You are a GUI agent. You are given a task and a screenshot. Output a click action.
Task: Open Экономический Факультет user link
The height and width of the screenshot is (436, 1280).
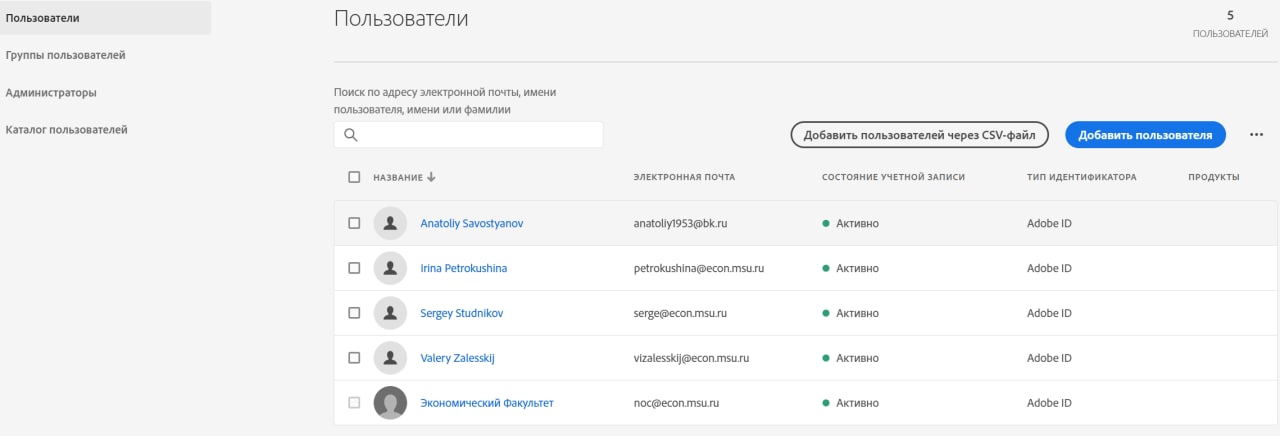(487, 403)
